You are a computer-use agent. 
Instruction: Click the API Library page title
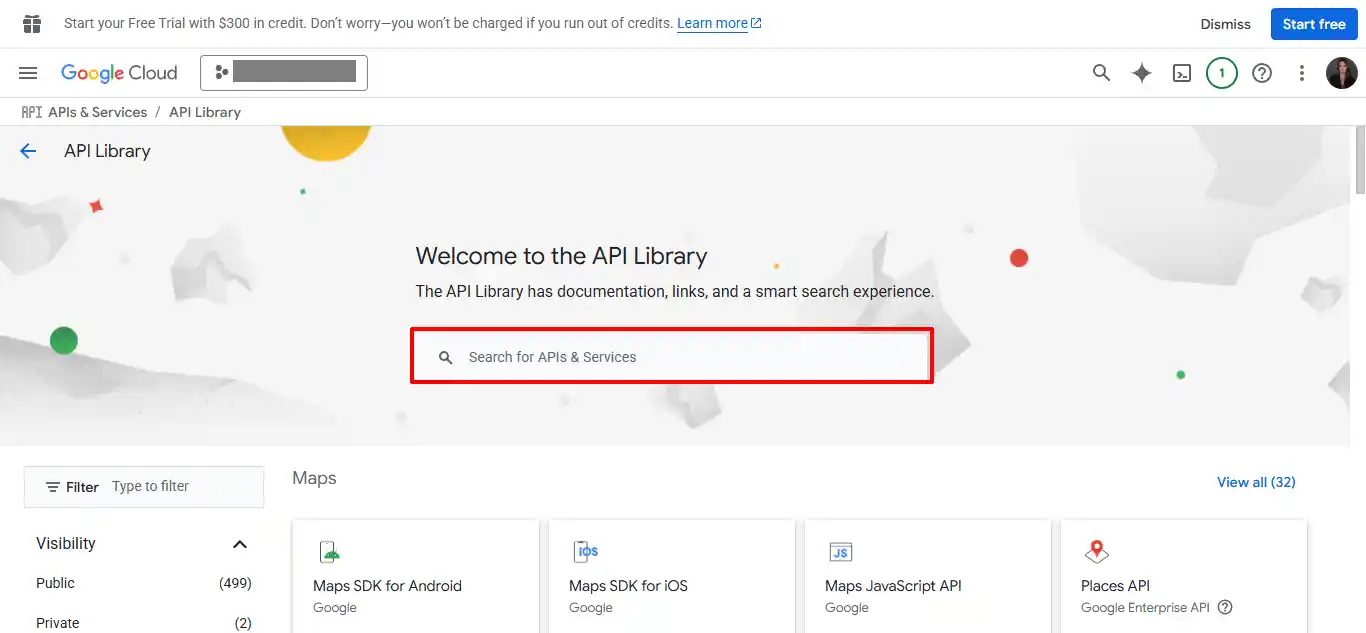point(107,151)
